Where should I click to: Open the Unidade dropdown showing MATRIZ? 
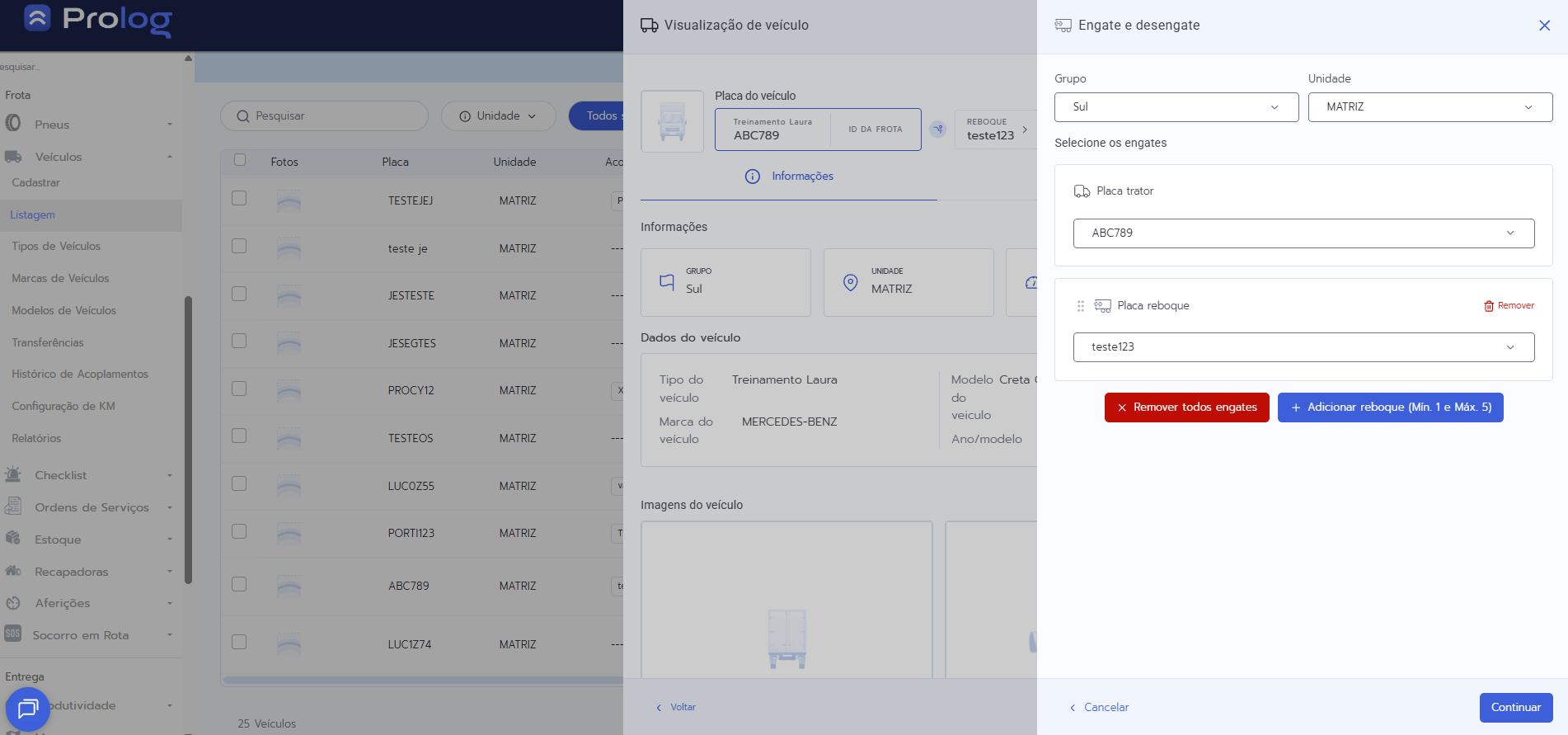(1430, 107)
